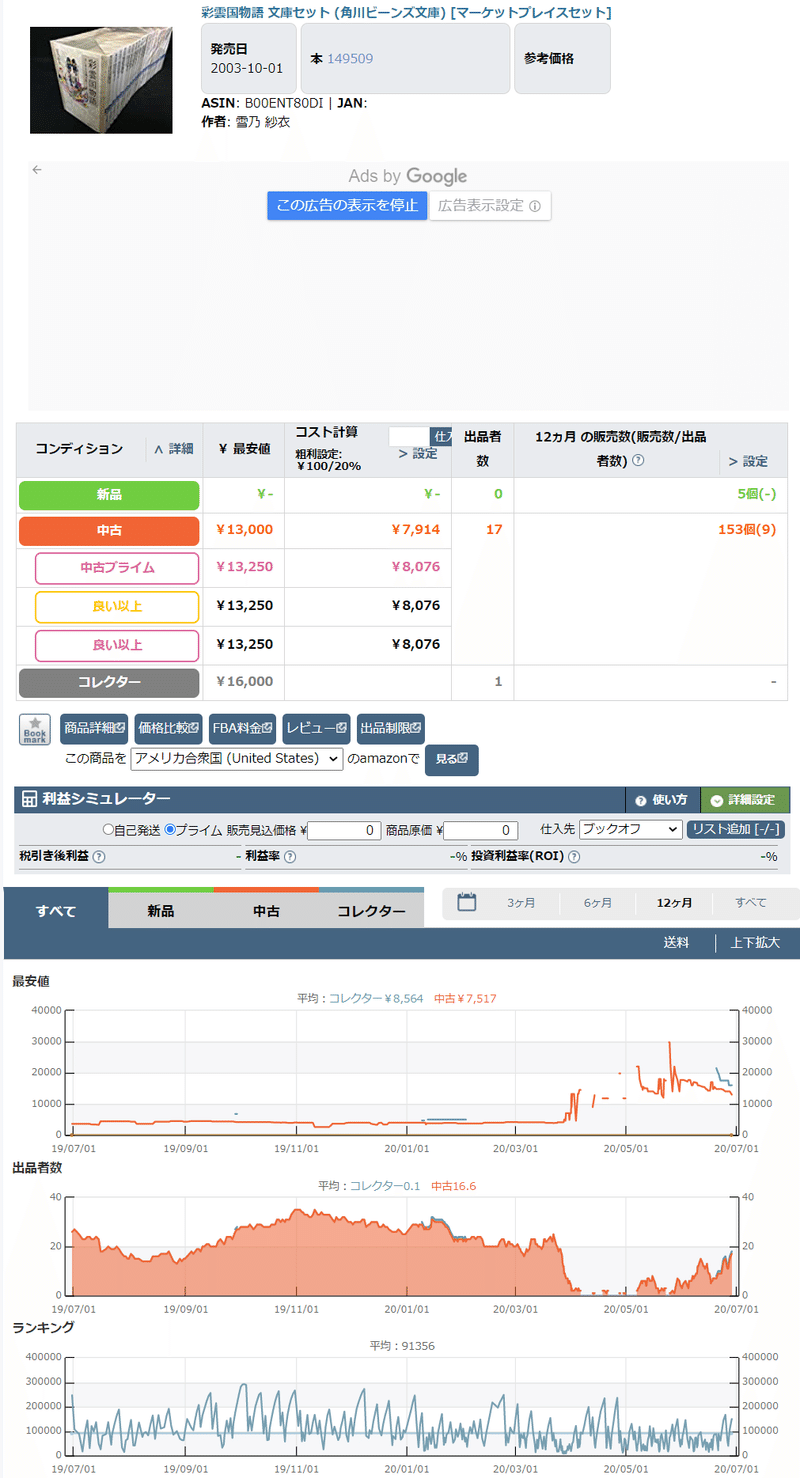Expand 詳細設定 in profit simulator
Screen dimensions: 800x1478
coord(745,800)
